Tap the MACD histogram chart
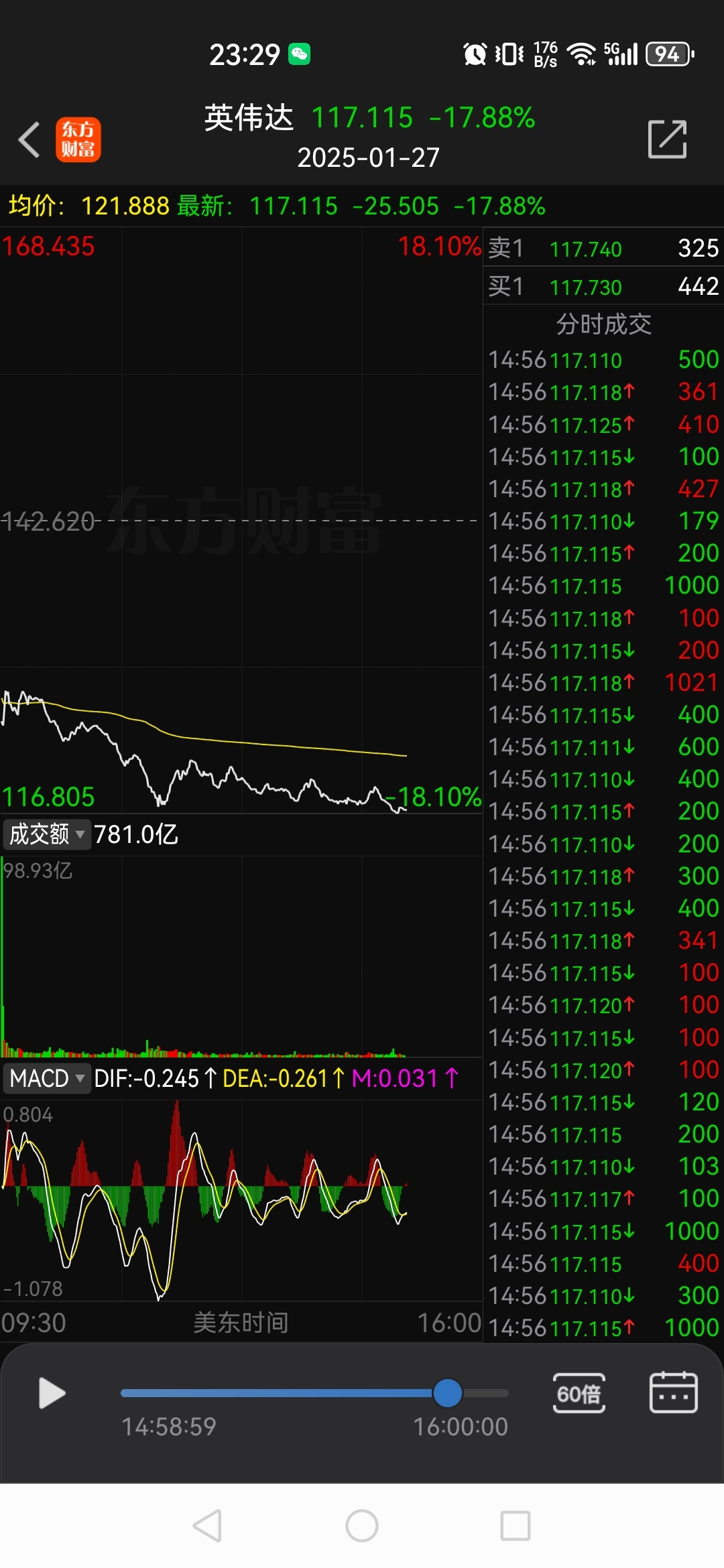 click(241, 1199)
